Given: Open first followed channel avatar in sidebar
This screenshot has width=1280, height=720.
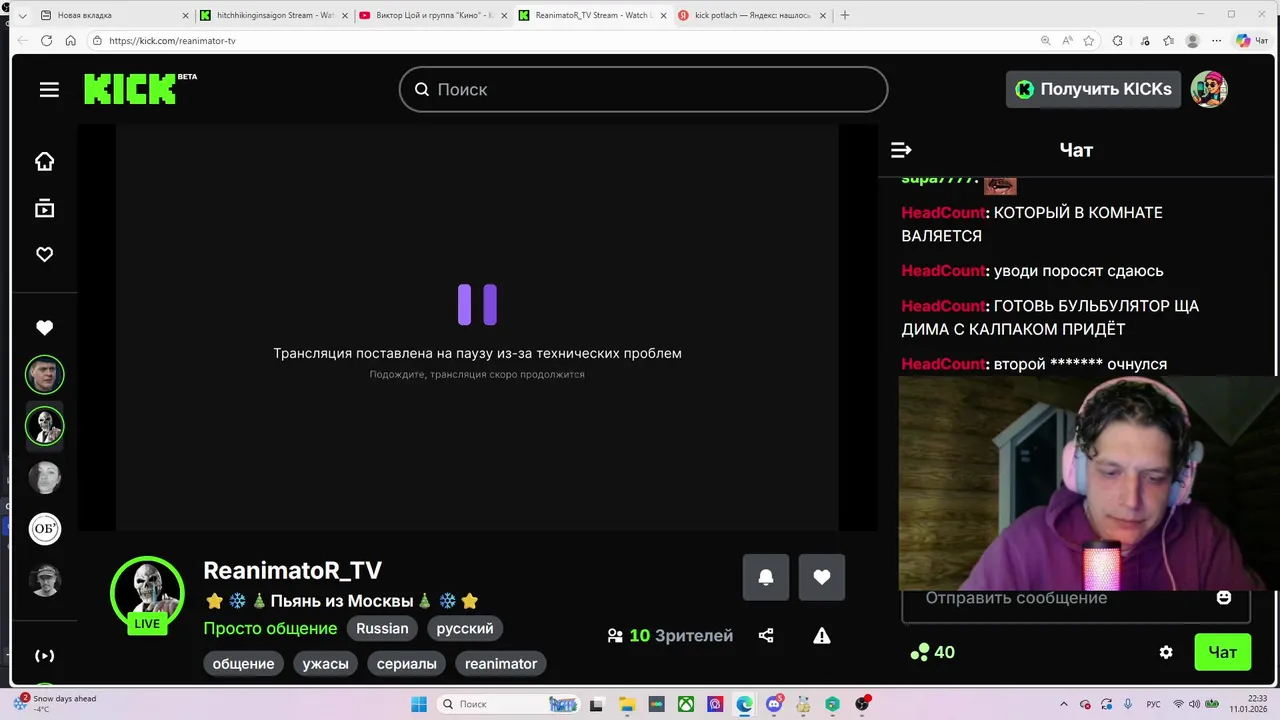Looking at the screenshot, I should click(x=44, y=375).
